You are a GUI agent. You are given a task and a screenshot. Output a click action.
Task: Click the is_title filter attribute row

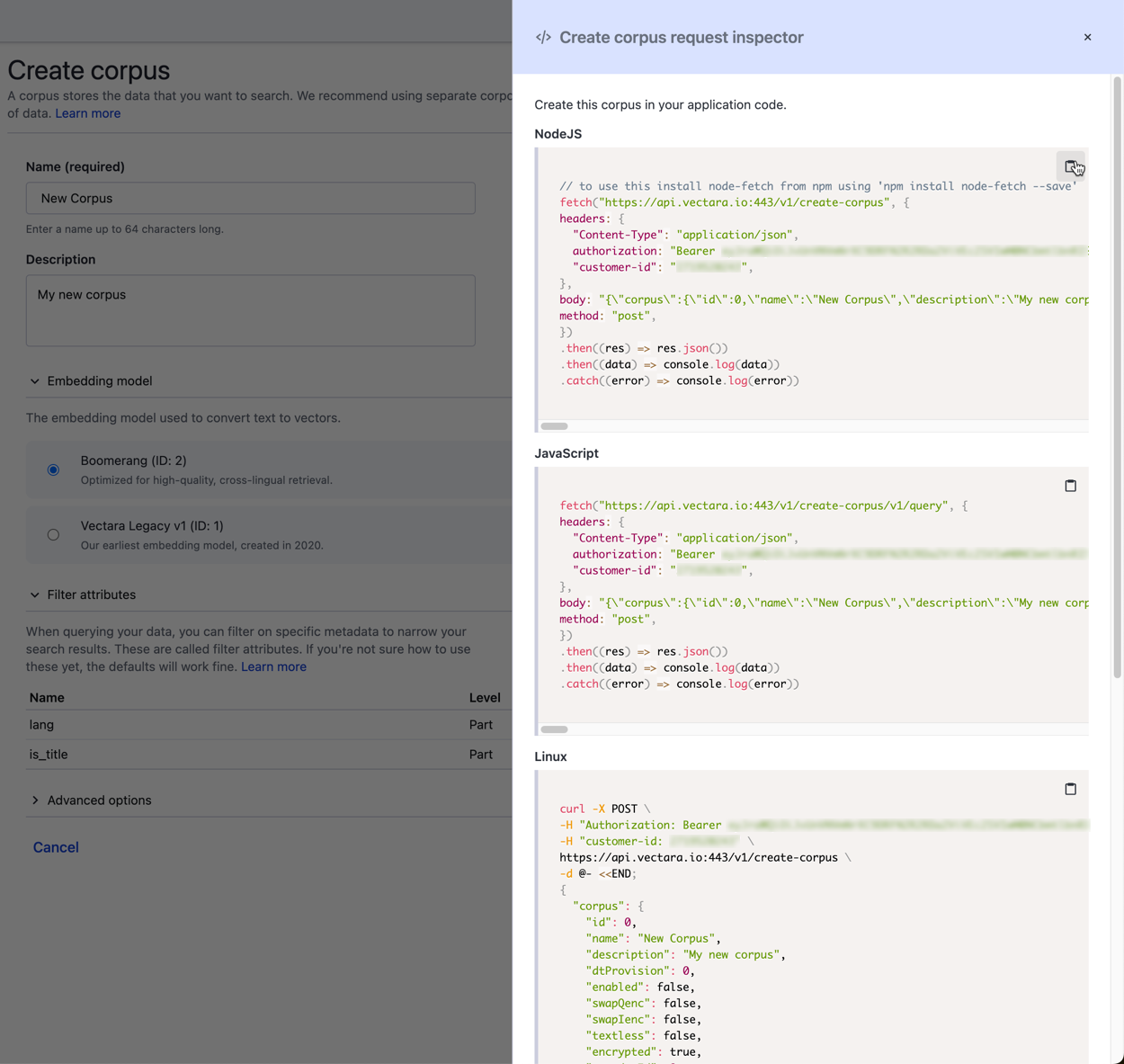pyautogui.click(x=180, y=754)
